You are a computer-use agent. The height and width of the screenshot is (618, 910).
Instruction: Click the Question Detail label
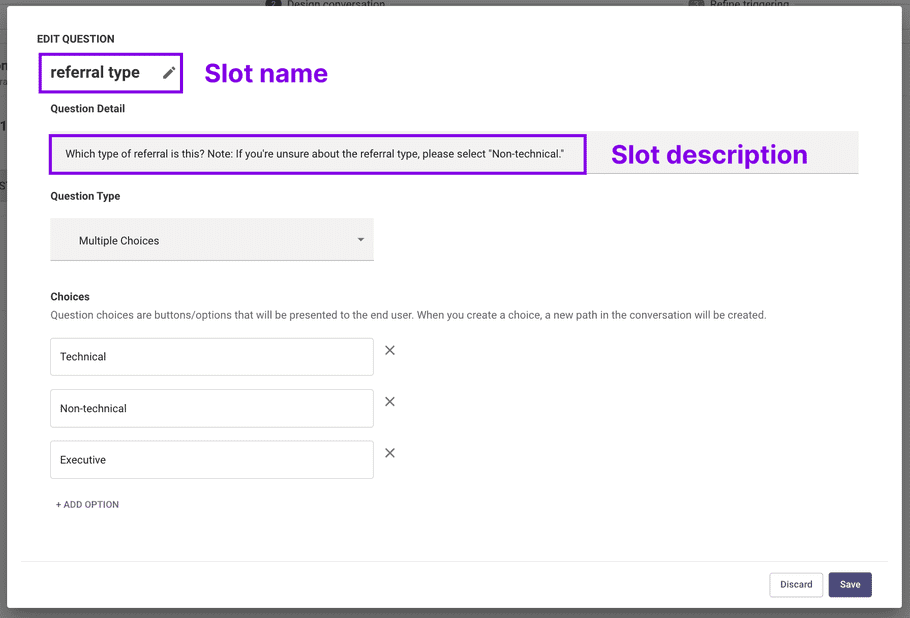pos(88,109)
